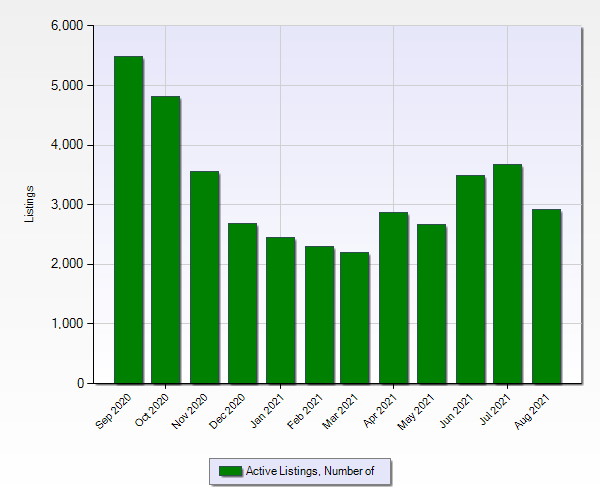Click the May 2021 bar
The image size is (600, 500).
coord(431,304)
